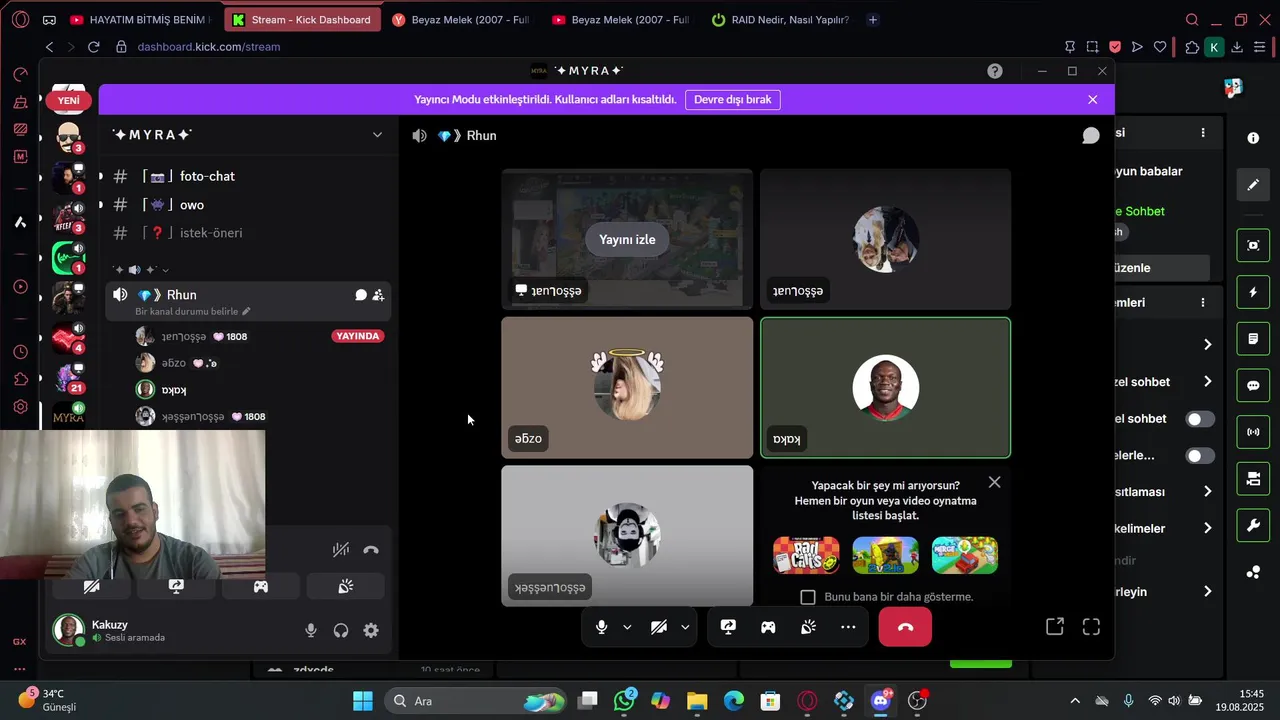The image size is (1280, 720).
Task: Dismiss the purple streamer mode banner
Action: [1093, 100]
